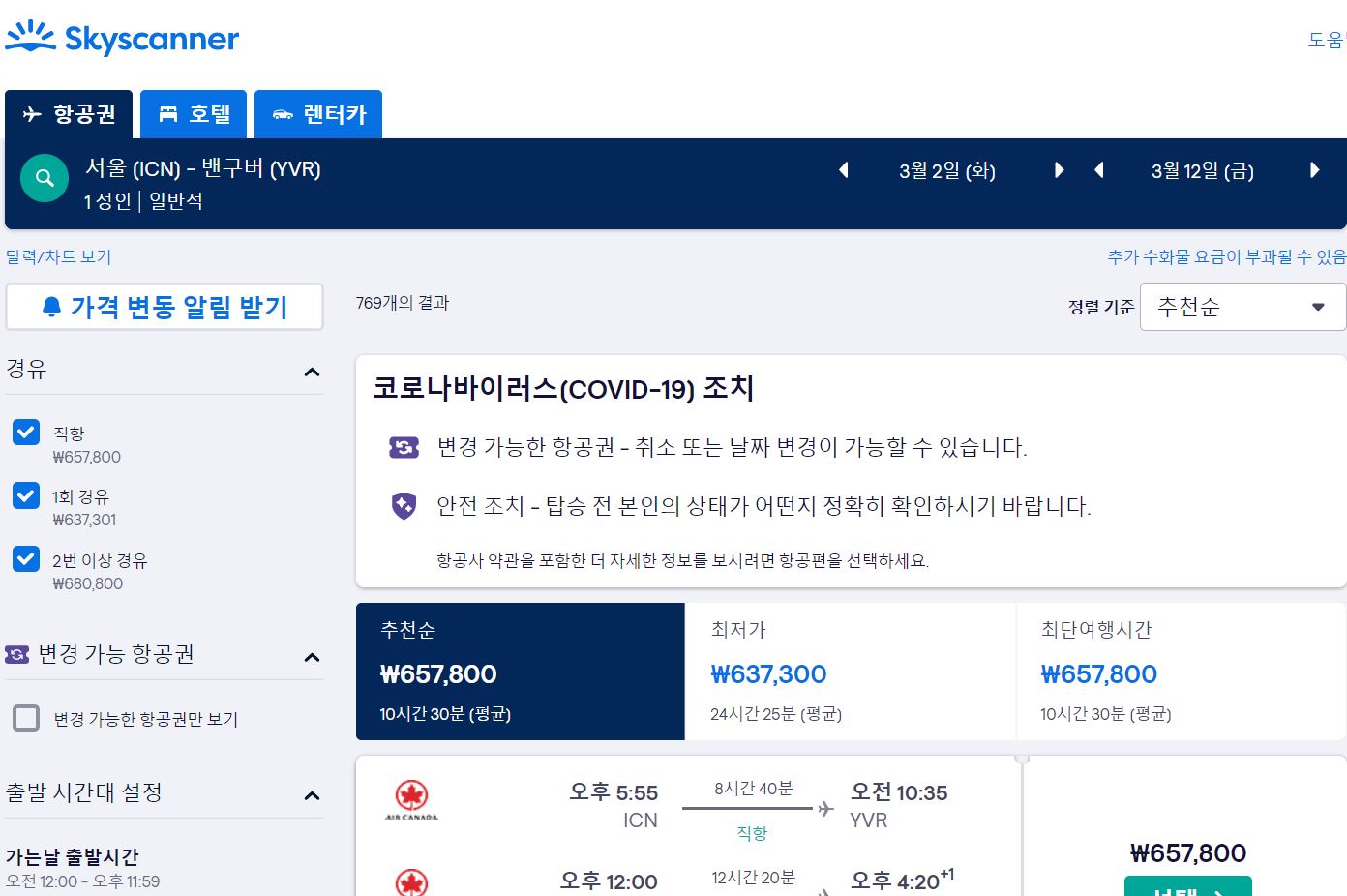Click the Skyscanner logo
The image size is (1347, 896).
tap(122, 38)
